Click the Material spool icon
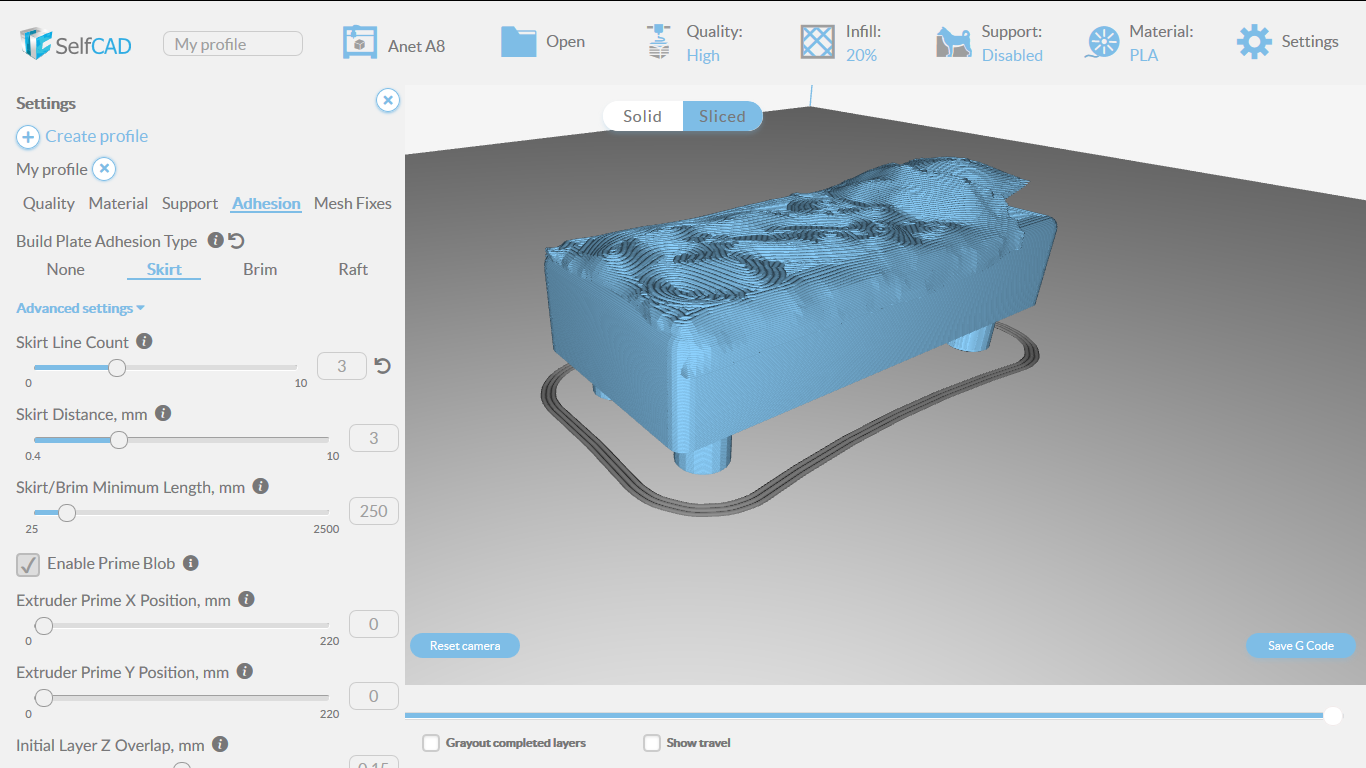The width and height of the screenshot is (1366, 768). coord(1102,42)
